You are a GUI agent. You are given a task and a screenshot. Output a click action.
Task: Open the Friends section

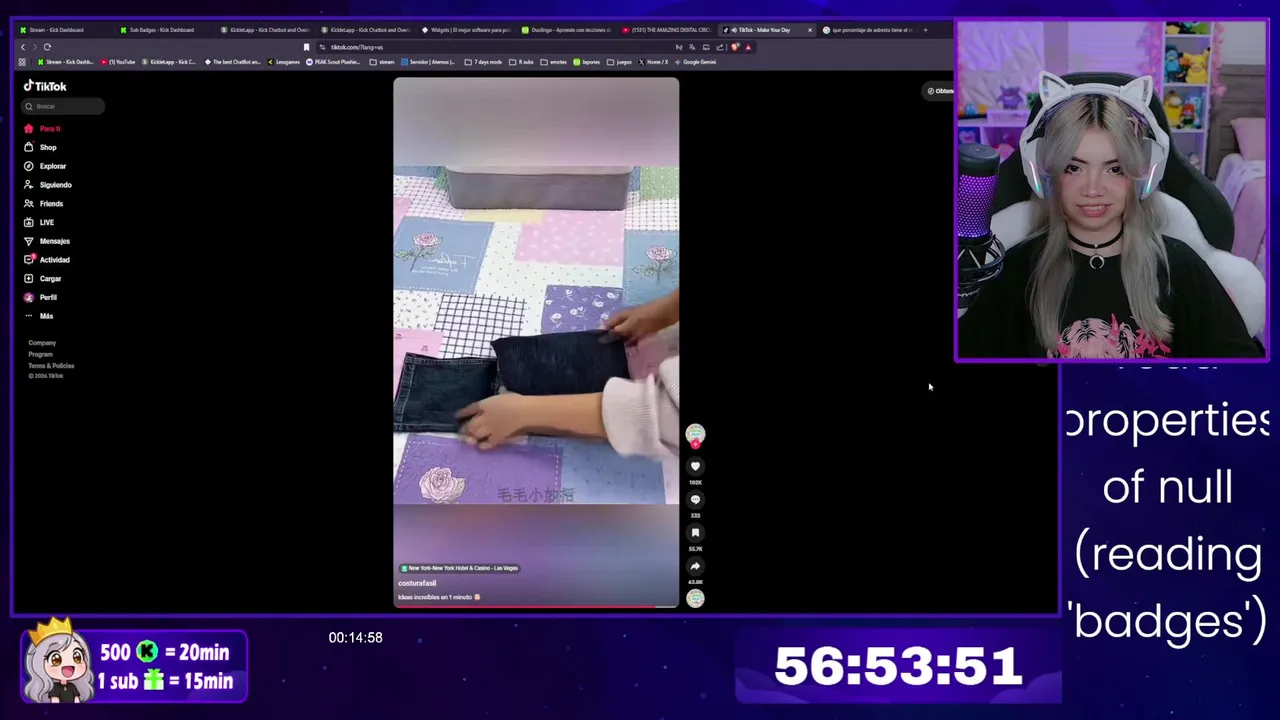44,204
